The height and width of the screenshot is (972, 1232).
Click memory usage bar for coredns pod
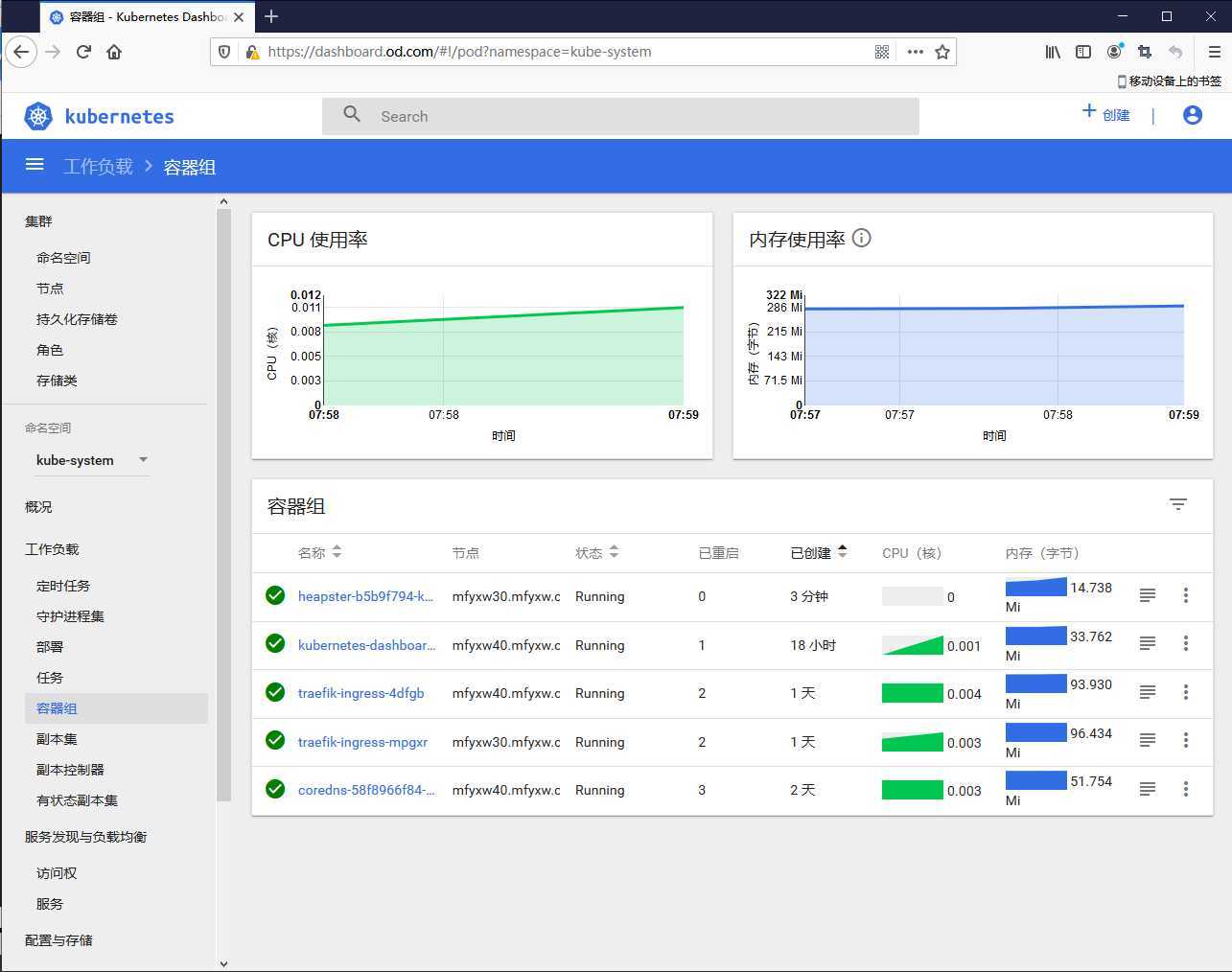click(x=1035, y=780)
